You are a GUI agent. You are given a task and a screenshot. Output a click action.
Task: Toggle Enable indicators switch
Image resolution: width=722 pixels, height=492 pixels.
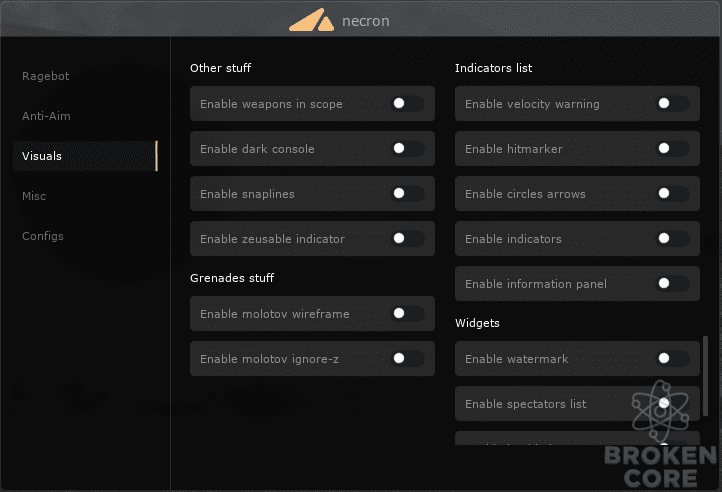[x=672, y=239]
